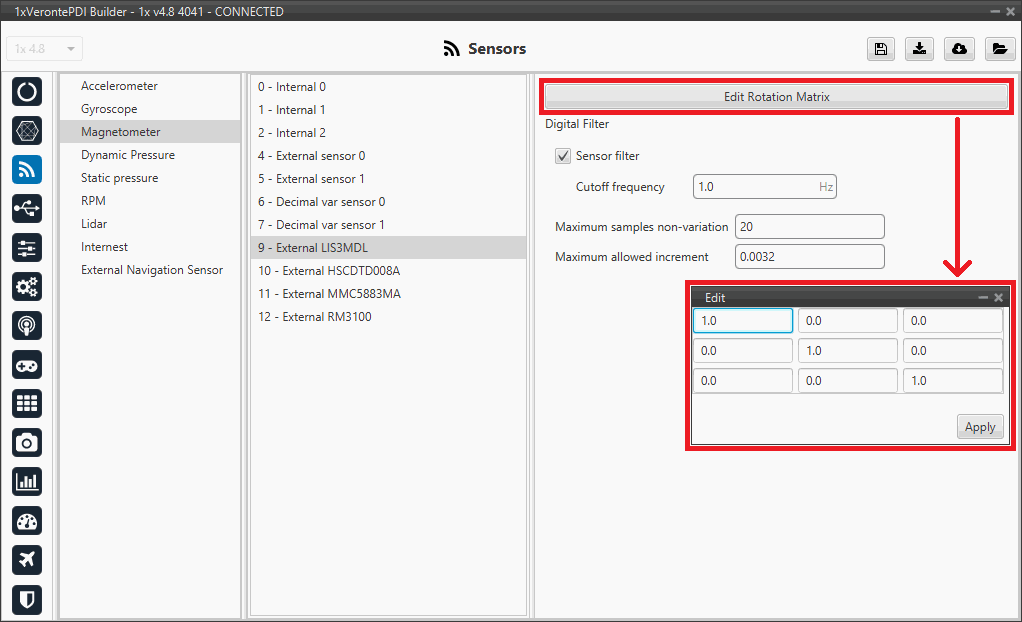Open the airplane sidebar section
The image size is (1022, 622).
(27, 559)
